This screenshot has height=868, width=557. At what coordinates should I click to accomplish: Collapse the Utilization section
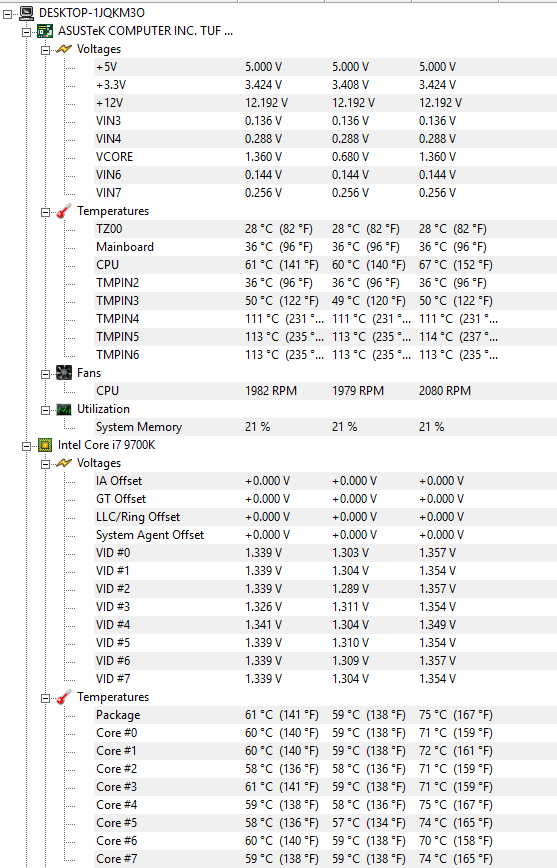(x=46, y=410)
